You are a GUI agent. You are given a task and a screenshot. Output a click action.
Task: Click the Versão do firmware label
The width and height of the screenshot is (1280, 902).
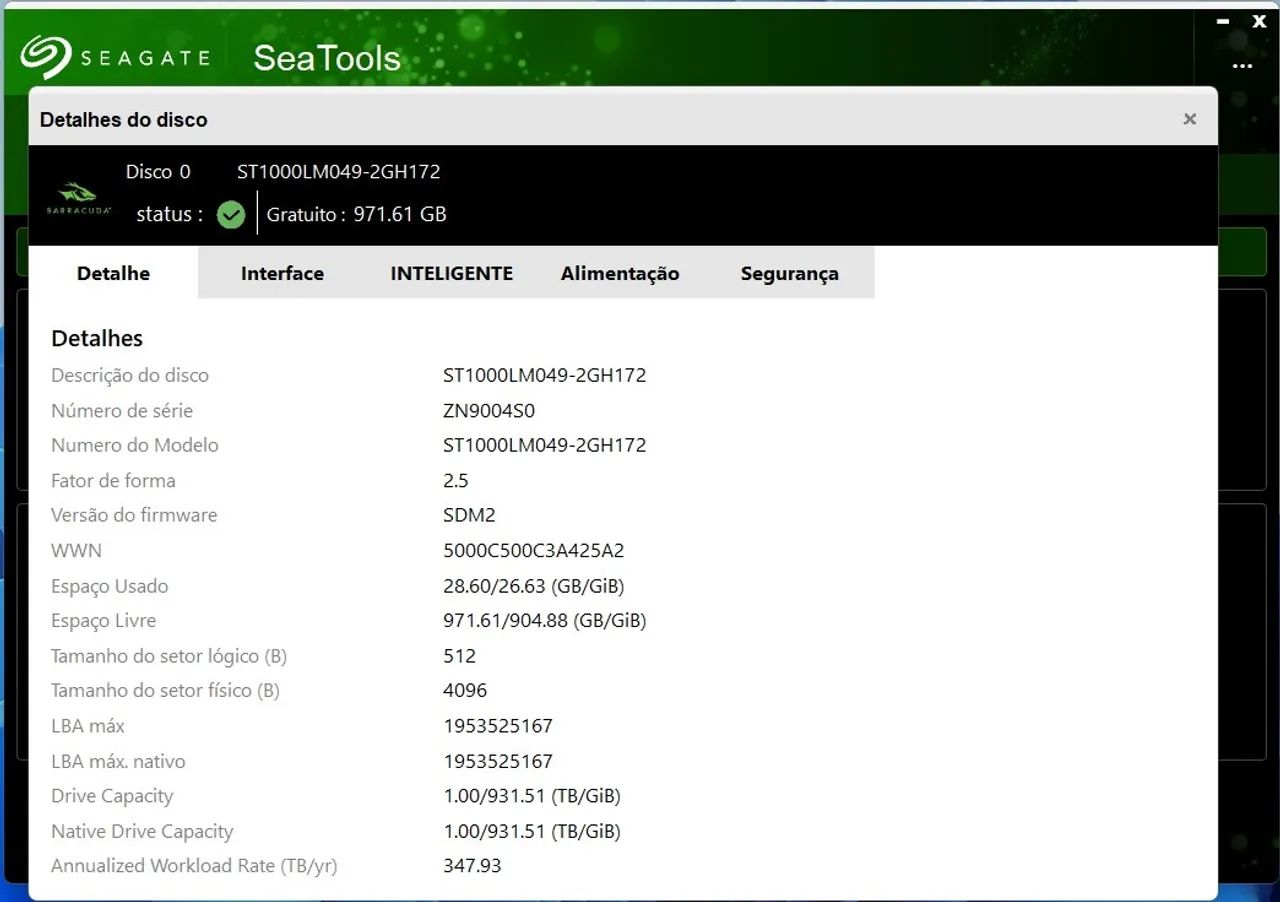[134, 515]
